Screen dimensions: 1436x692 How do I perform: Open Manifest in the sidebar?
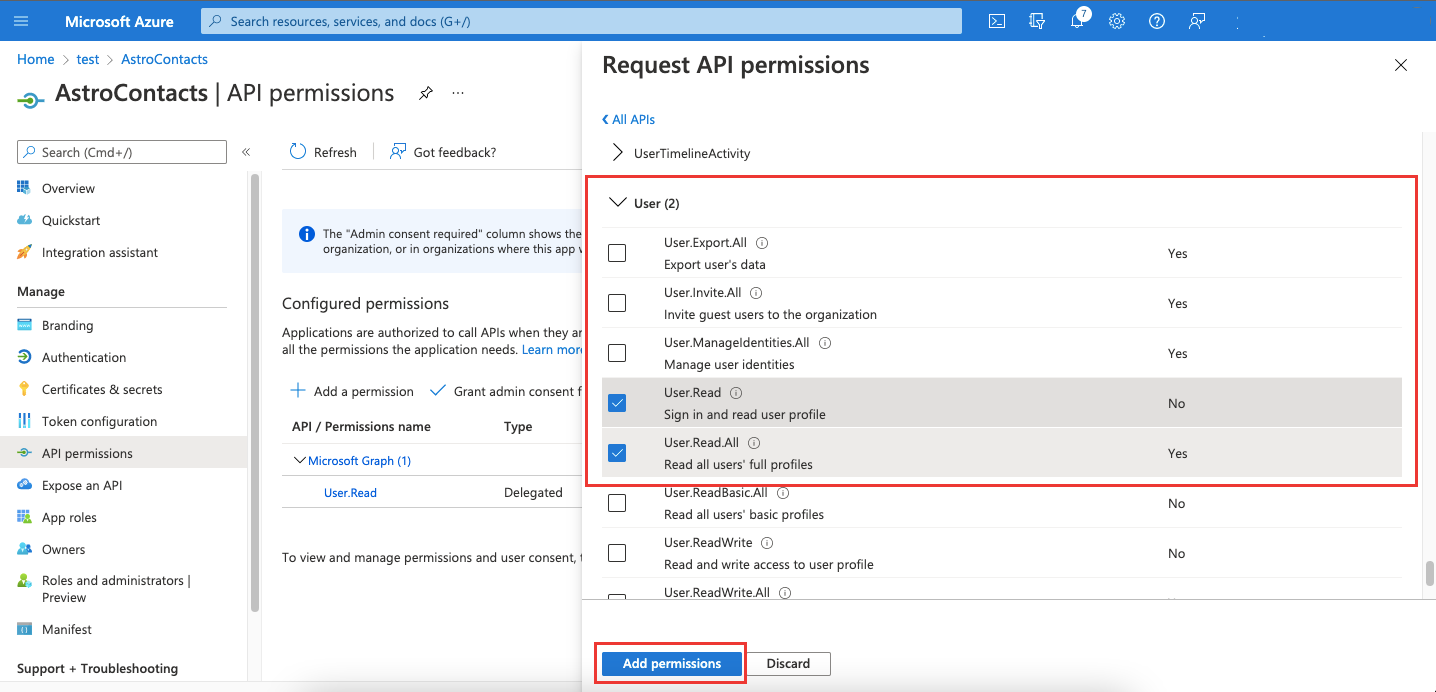tap(66, 629)
